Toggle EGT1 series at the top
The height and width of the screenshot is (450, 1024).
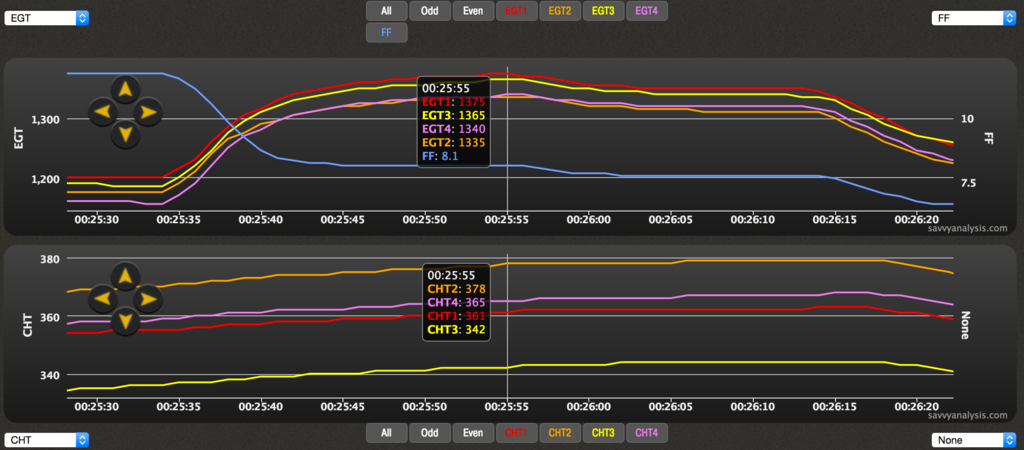(517, 11)
